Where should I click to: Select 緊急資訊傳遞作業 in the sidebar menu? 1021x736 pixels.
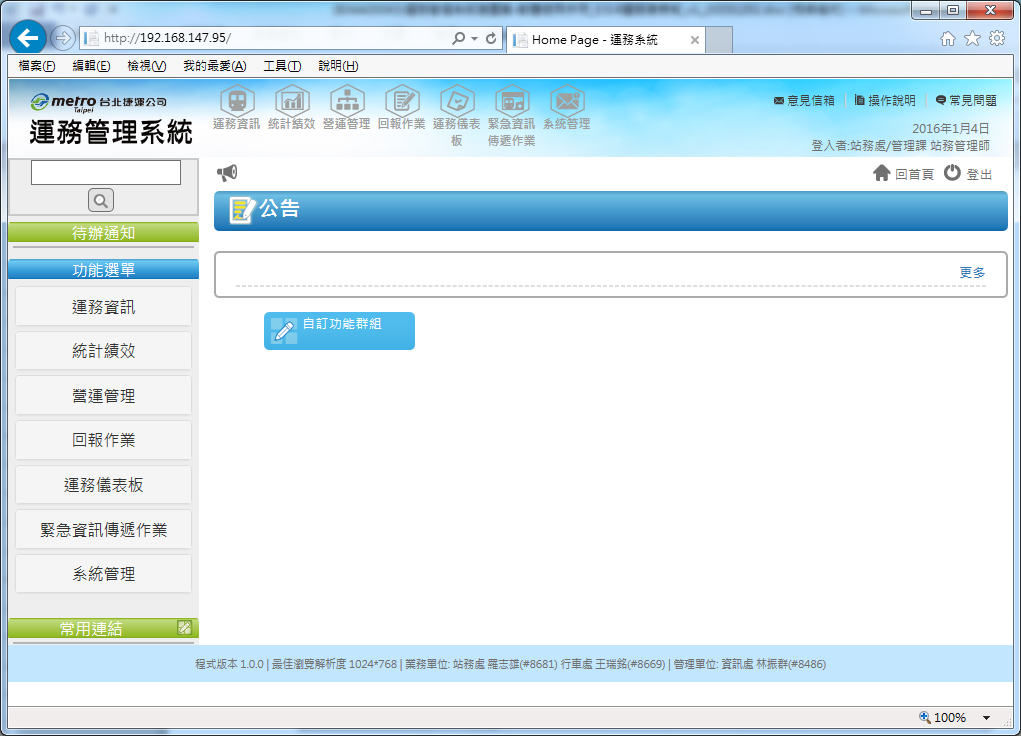(x=103, y=530)
